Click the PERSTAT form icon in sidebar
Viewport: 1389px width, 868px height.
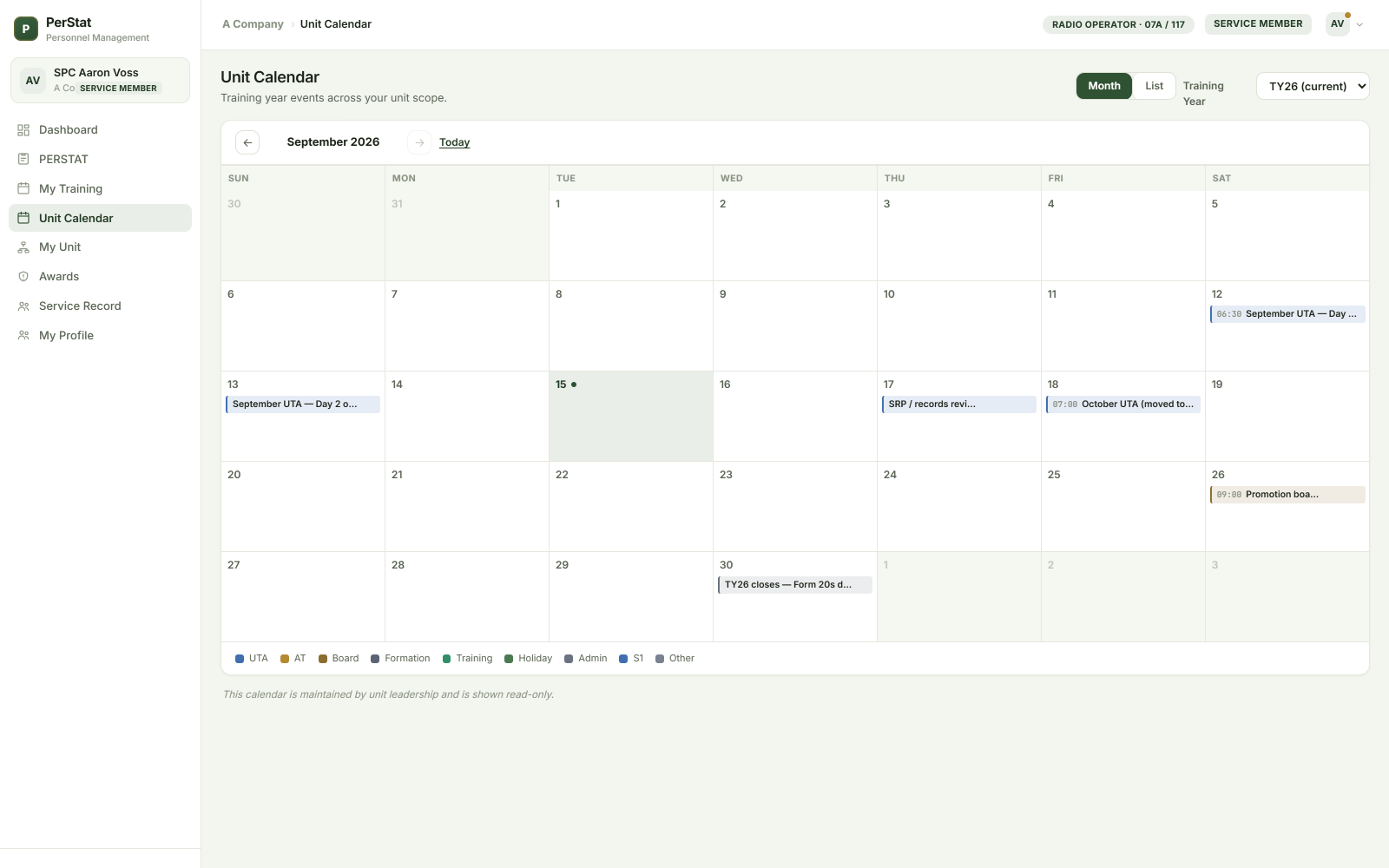23,160
